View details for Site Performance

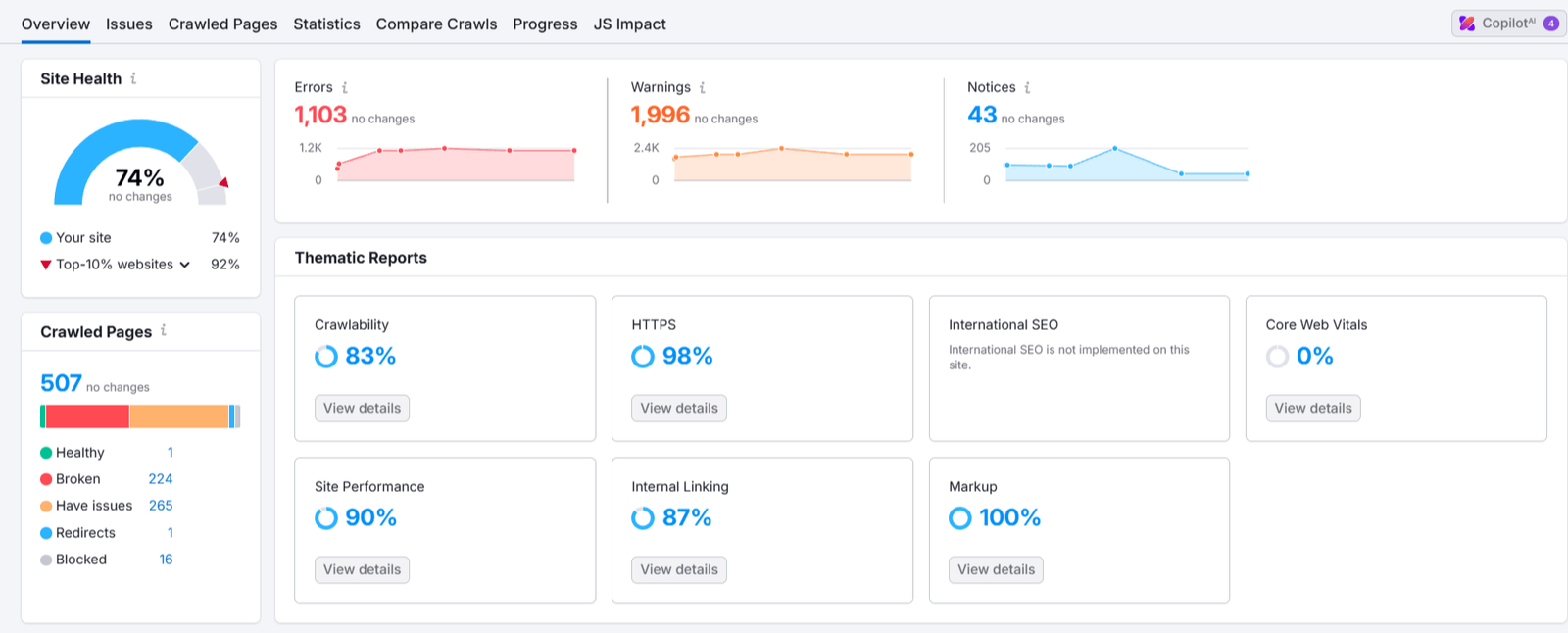click(x=362, y=570)
